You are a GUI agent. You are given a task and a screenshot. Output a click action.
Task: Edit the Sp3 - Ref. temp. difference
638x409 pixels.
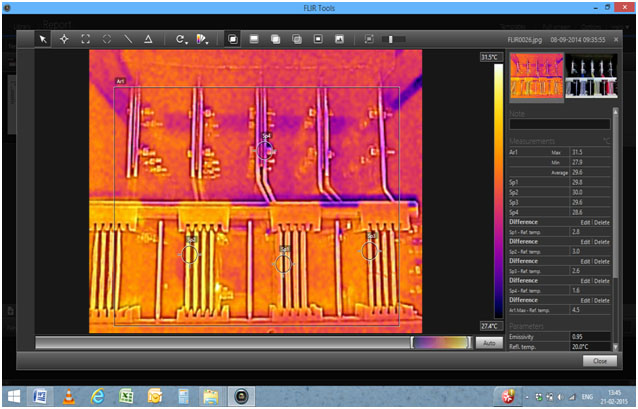click(x=585, y=261)
